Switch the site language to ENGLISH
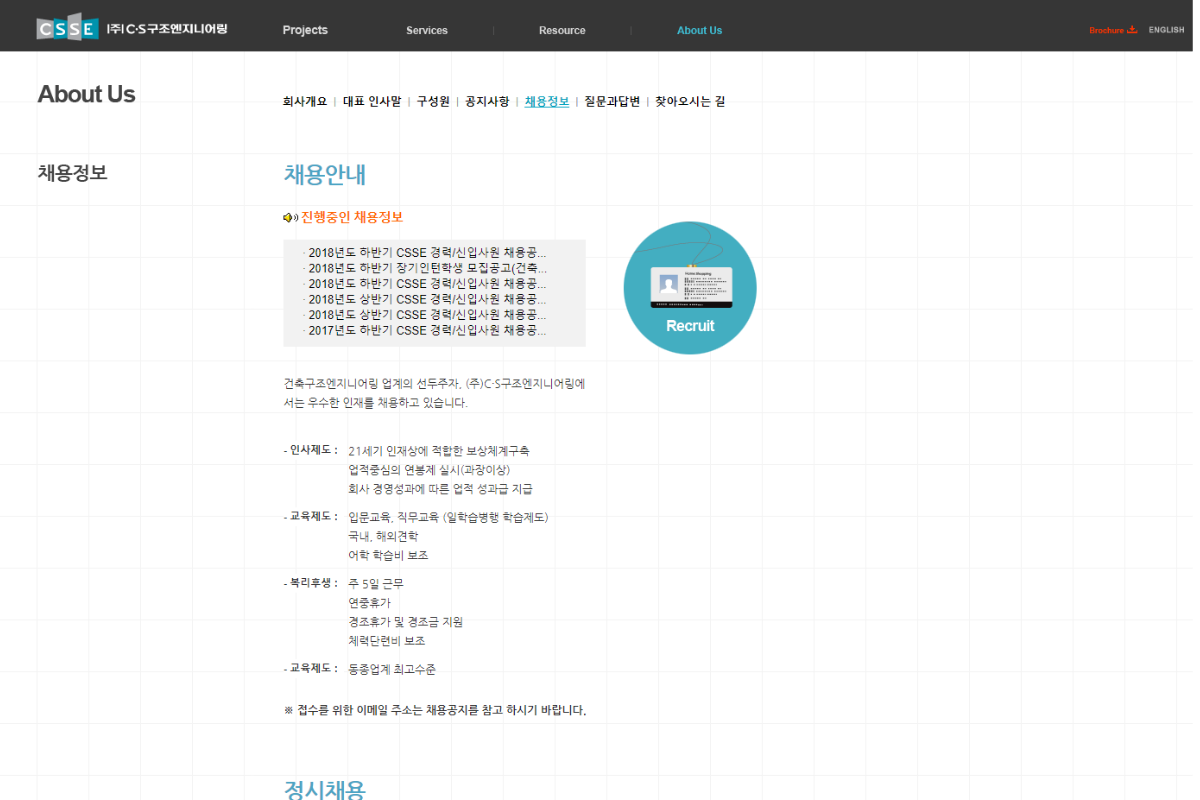This screenshot has width=1200, height=800. [x=1166, y=30]
